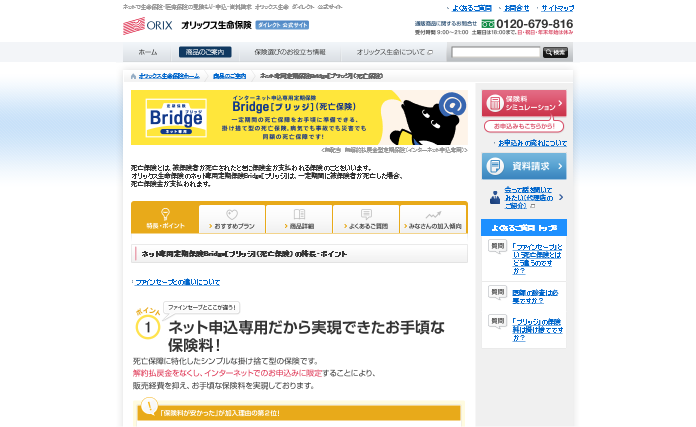Select the おすすめプラン tab
Image resolution: width=696 pixels, height=427 pixels.
click(232, 219)
